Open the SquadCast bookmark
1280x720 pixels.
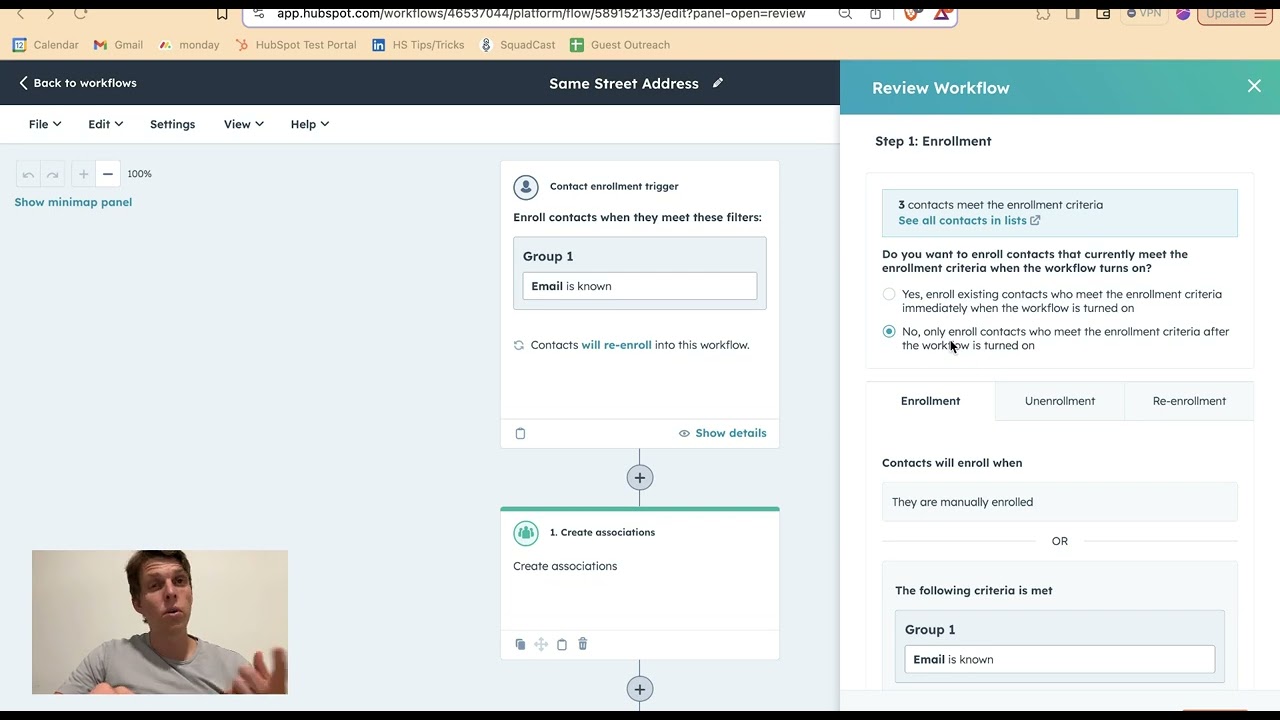(x=517, y=45)
